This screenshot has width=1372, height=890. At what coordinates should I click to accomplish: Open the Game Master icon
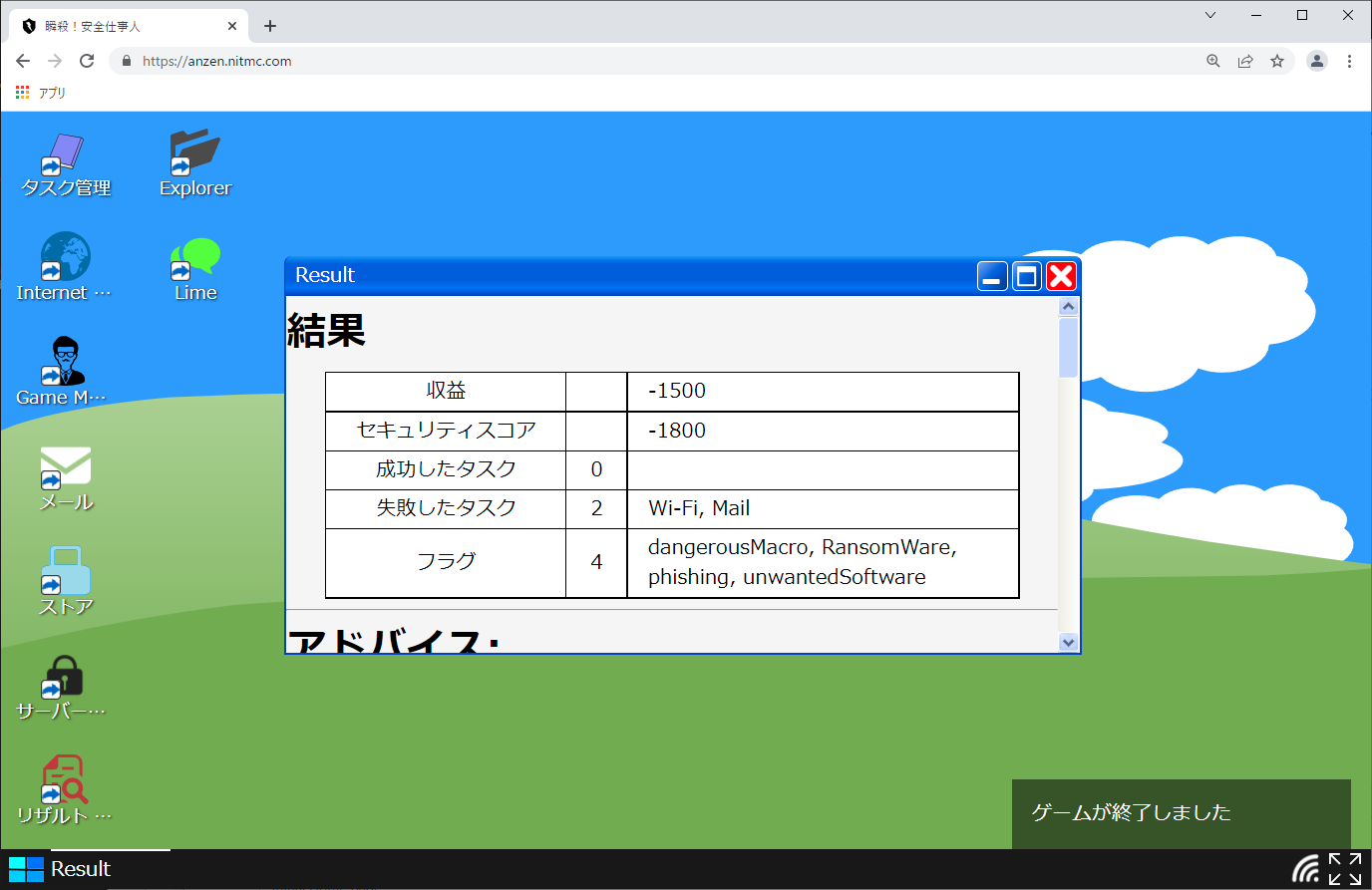point(64,373)
